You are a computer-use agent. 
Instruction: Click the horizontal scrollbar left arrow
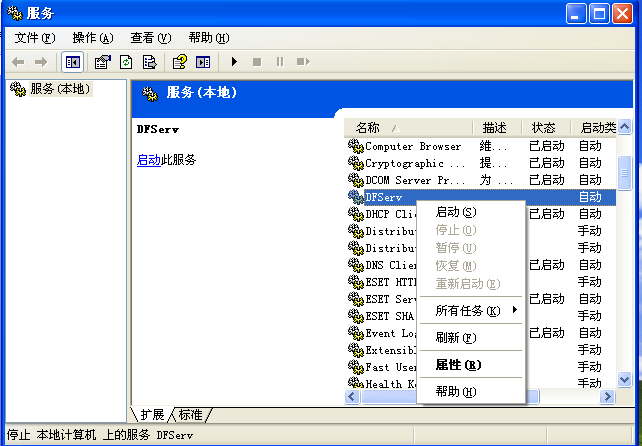[352, 397]
